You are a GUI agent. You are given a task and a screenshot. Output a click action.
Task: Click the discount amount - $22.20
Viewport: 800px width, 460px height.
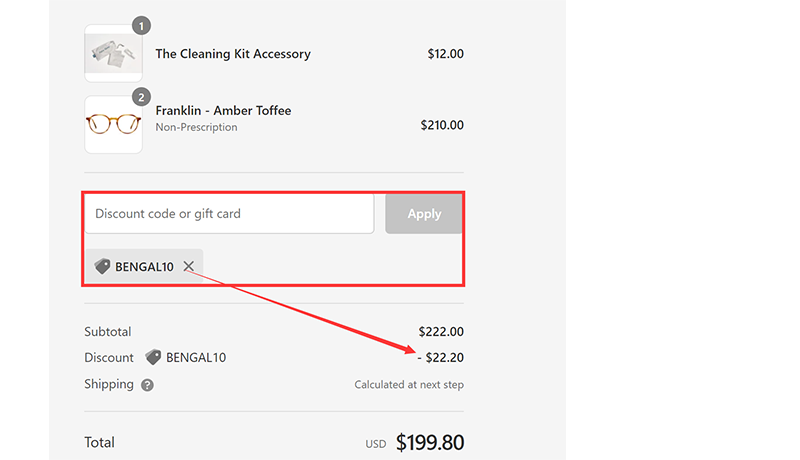[x=441, y=358]
